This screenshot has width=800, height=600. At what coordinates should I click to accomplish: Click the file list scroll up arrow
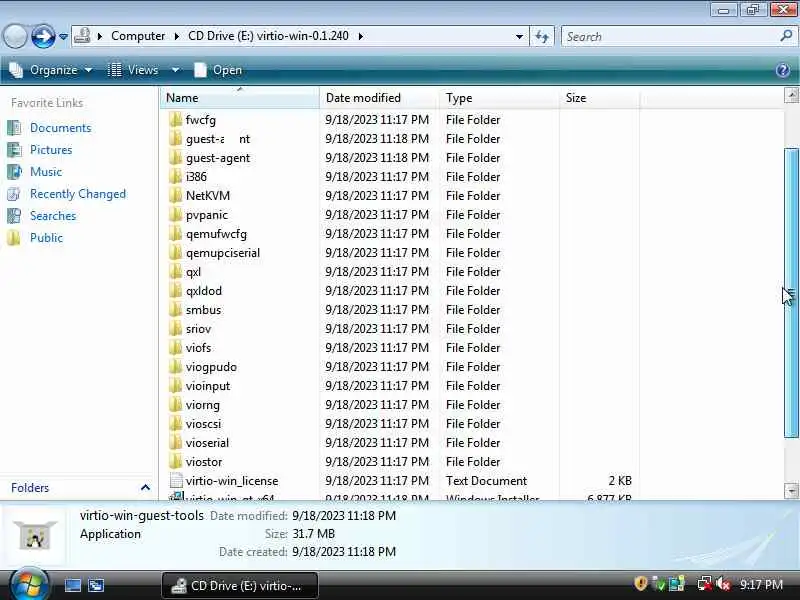(x=791, y=95)
